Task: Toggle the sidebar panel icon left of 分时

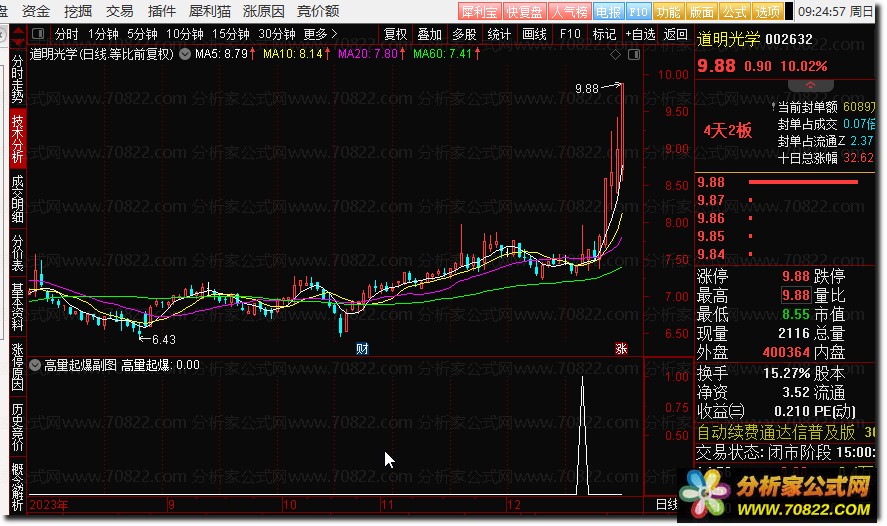Action: point(38,34)
